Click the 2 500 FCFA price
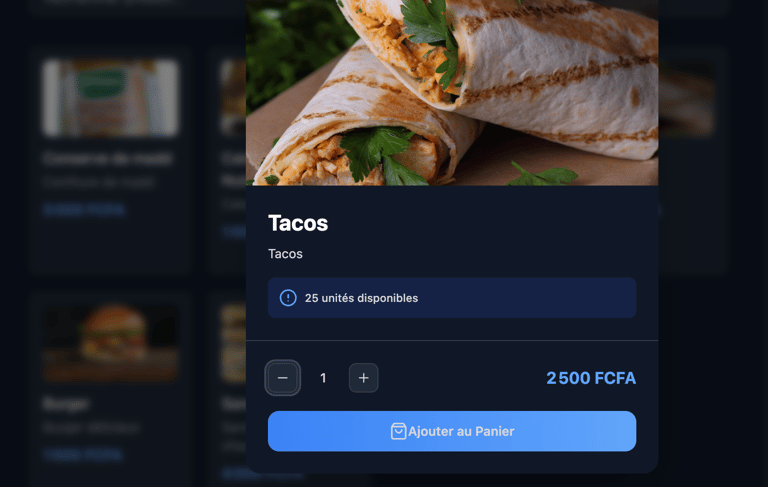The height and width of the screenshot is (487, 768). (591, 378)
